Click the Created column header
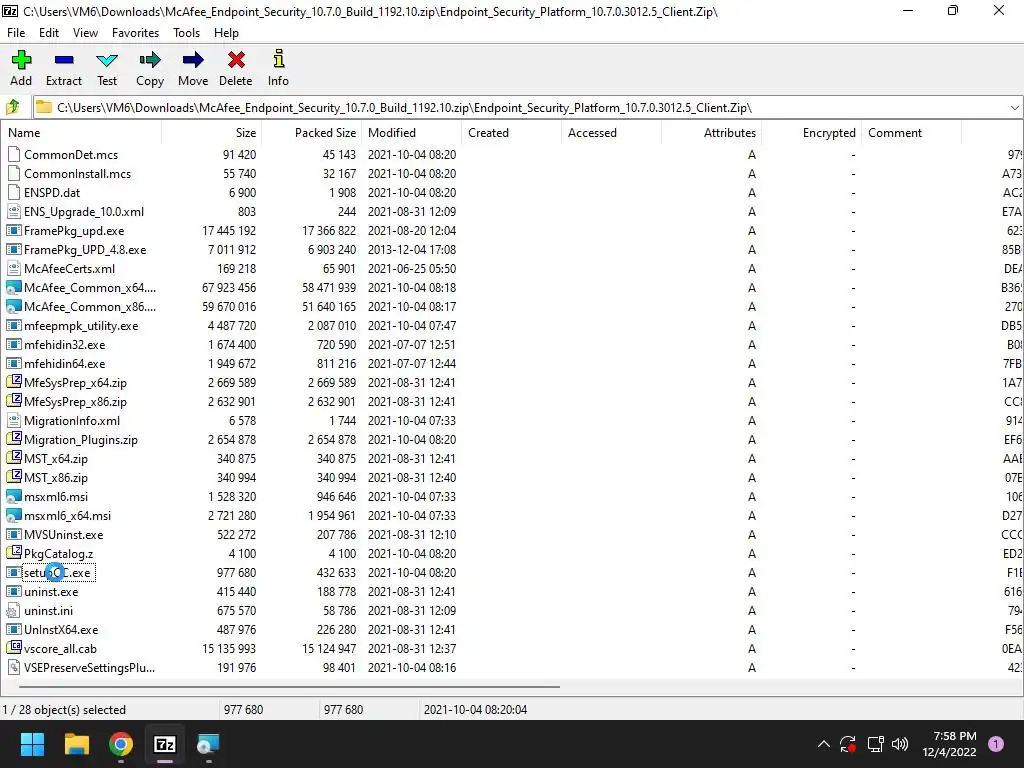Screen dimensions: 1024x768 click(x=511, y=133)
